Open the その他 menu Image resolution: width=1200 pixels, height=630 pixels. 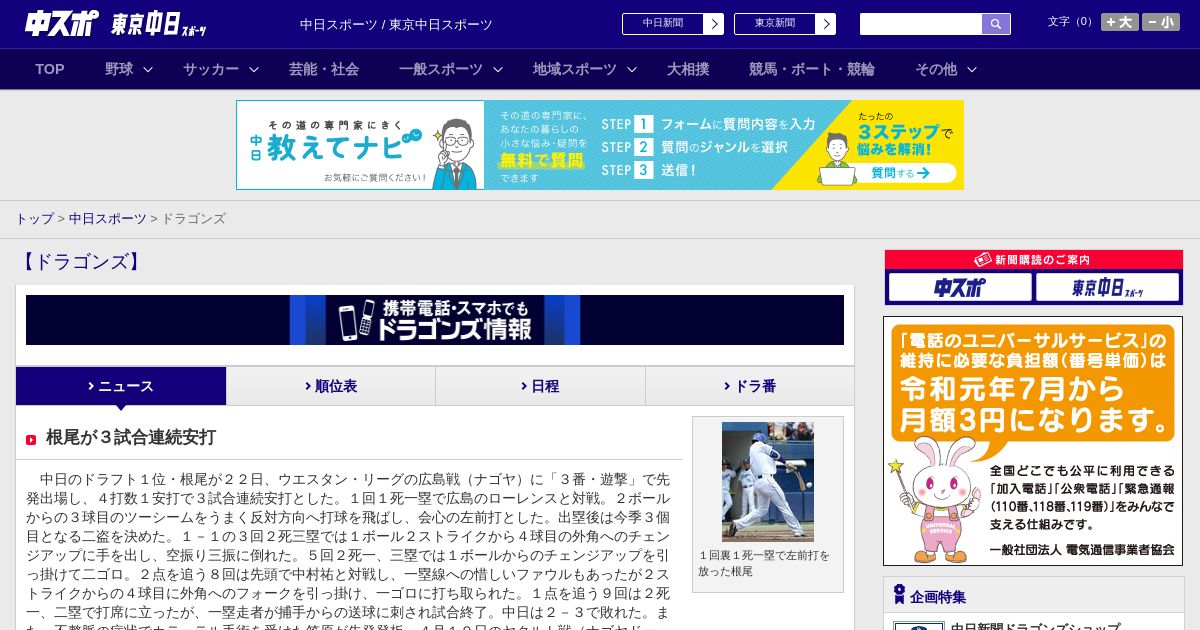(x=936, y=69)
